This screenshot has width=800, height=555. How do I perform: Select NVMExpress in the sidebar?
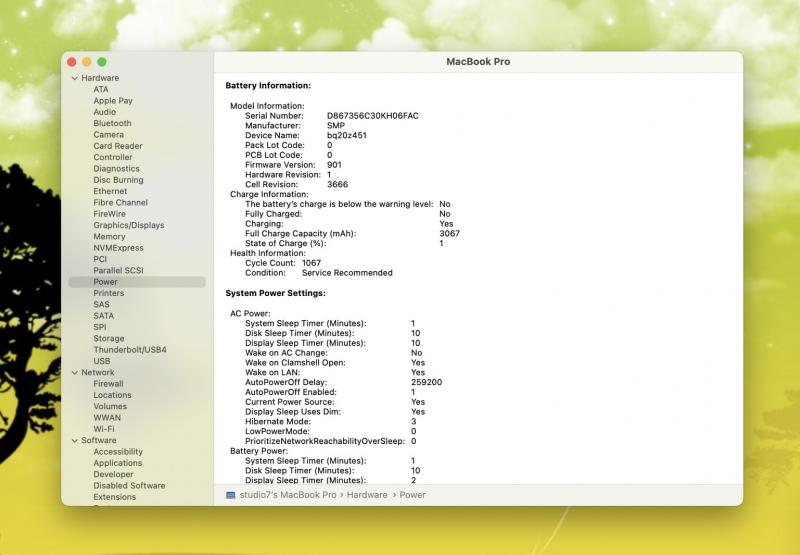click(118, 248)
